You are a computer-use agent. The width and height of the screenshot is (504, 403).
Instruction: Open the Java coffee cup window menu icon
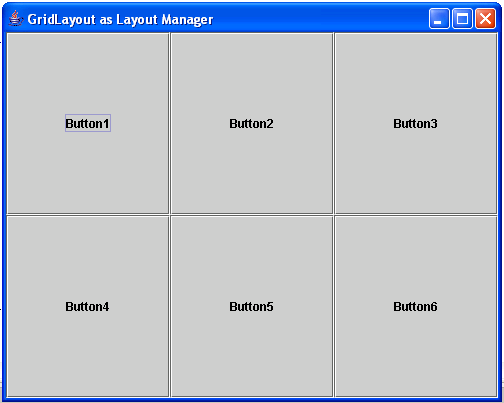click(16, 19)
